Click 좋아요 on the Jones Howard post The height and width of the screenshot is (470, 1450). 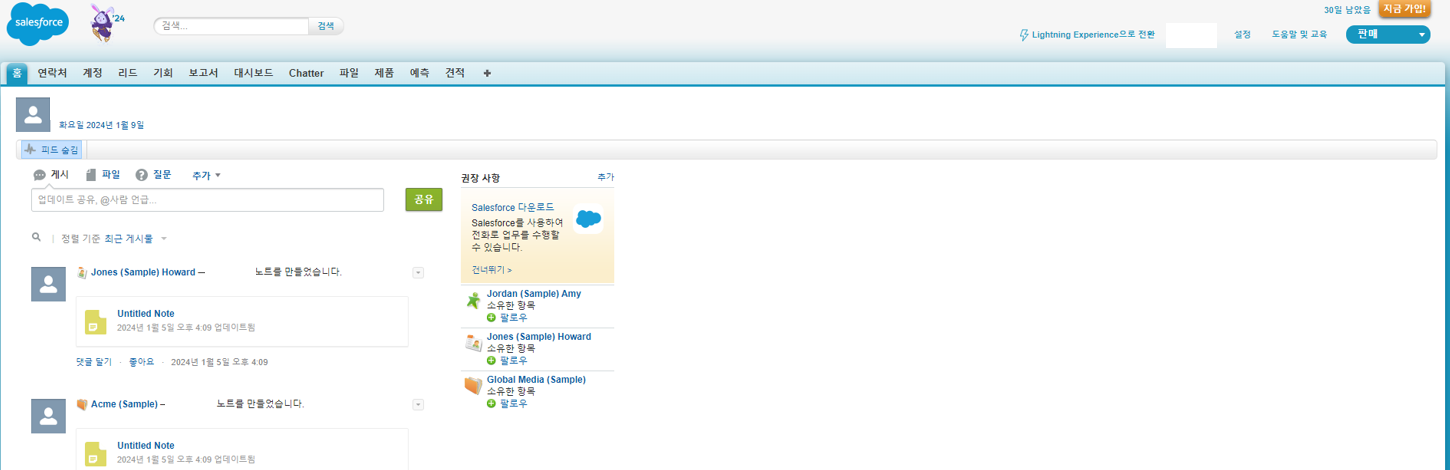pos(142,362)
